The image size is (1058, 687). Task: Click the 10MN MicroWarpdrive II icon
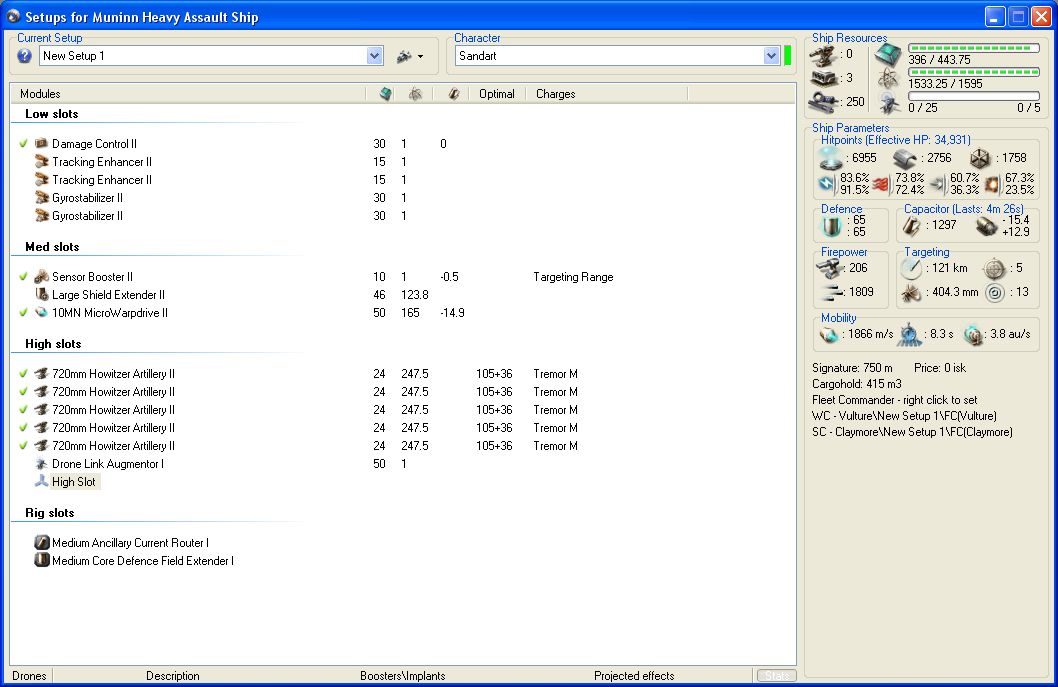tap(41, 312)
